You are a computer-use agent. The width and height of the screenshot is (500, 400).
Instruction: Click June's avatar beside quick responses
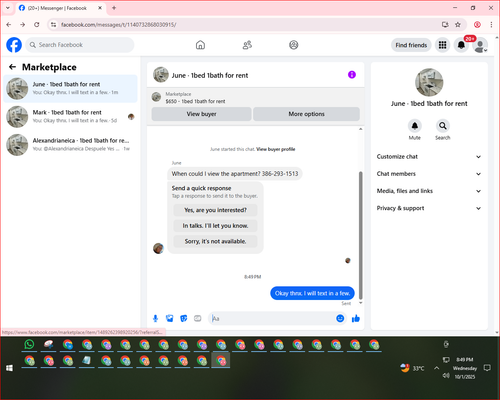[158, 248]
